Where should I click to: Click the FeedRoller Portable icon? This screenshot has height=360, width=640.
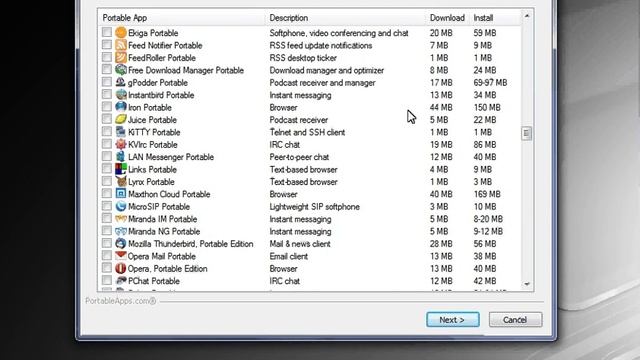(x=121, y=57)
